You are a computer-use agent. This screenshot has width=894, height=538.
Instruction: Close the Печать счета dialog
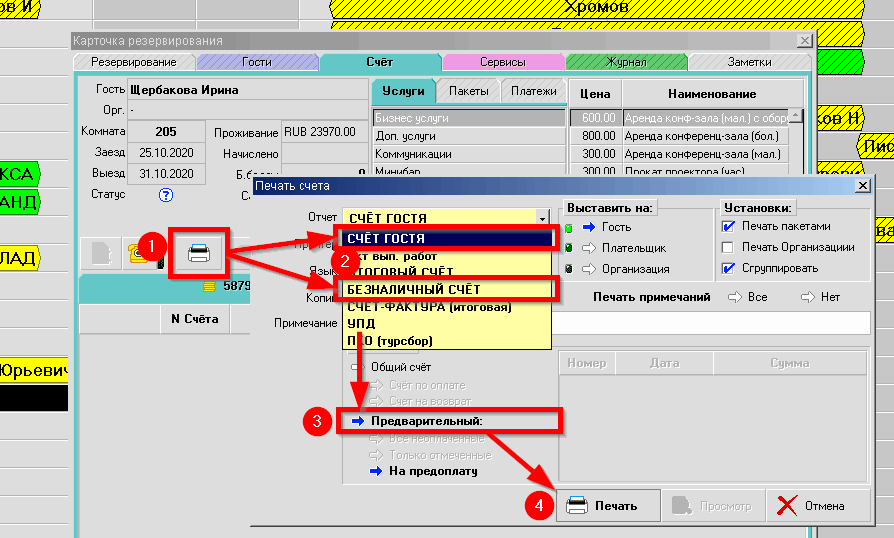[863, 186]
